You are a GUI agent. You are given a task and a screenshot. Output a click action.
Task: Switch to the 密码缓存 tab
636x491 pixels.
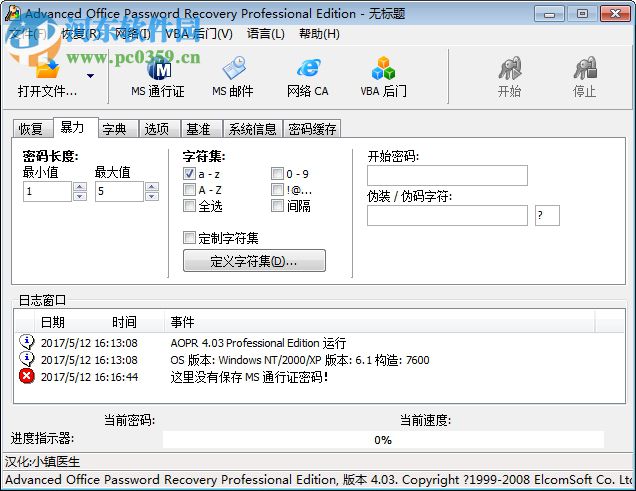point(312,129)
